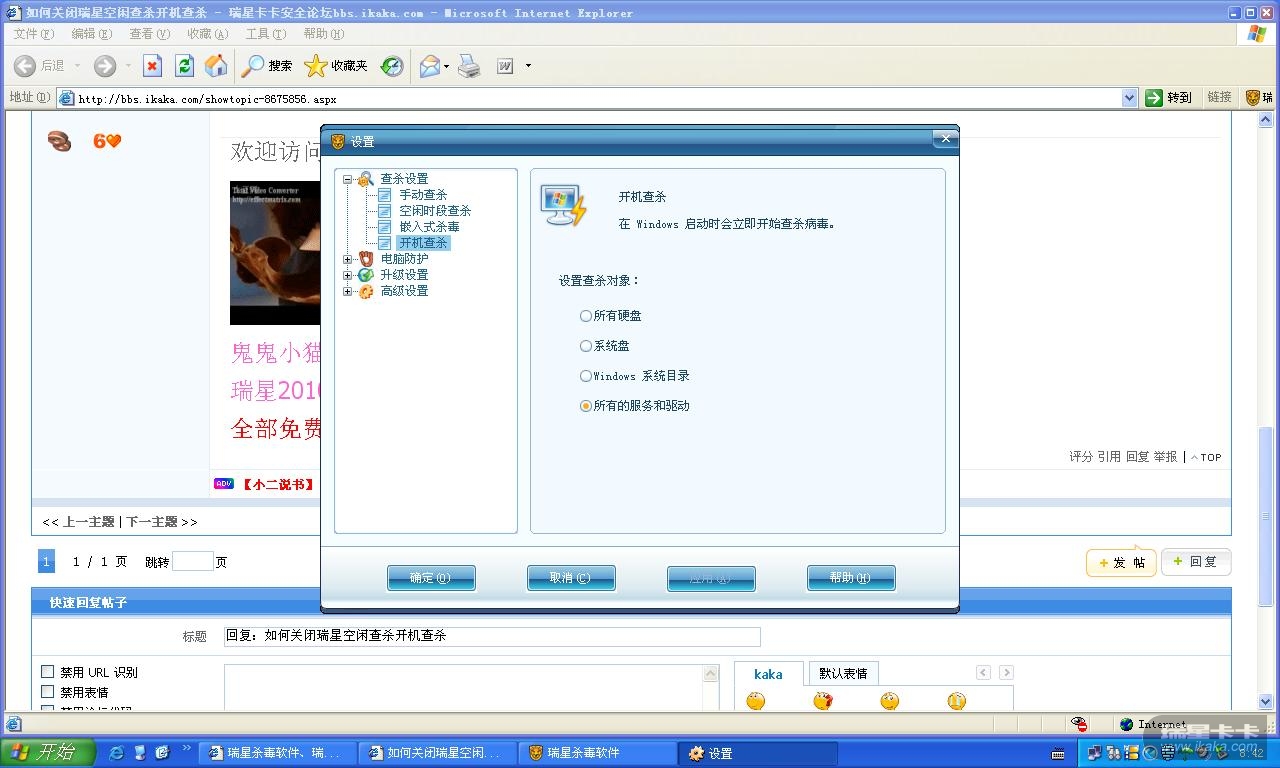Screen dimensions: 1280x768
Task: Click the 查杀设置 magnifier icon
Action: click(366, 179)
